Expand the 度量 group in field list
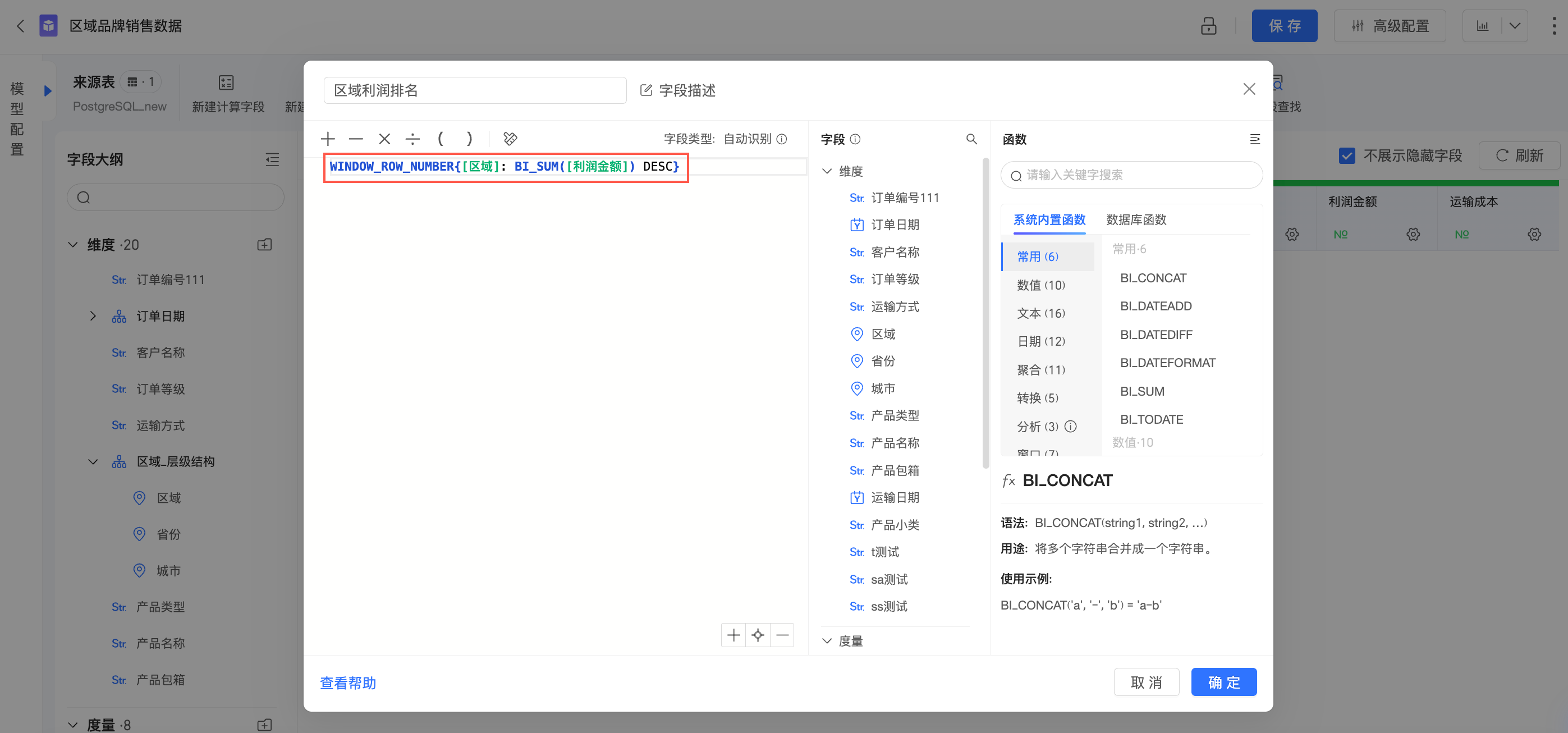 (x=827, y=640)
